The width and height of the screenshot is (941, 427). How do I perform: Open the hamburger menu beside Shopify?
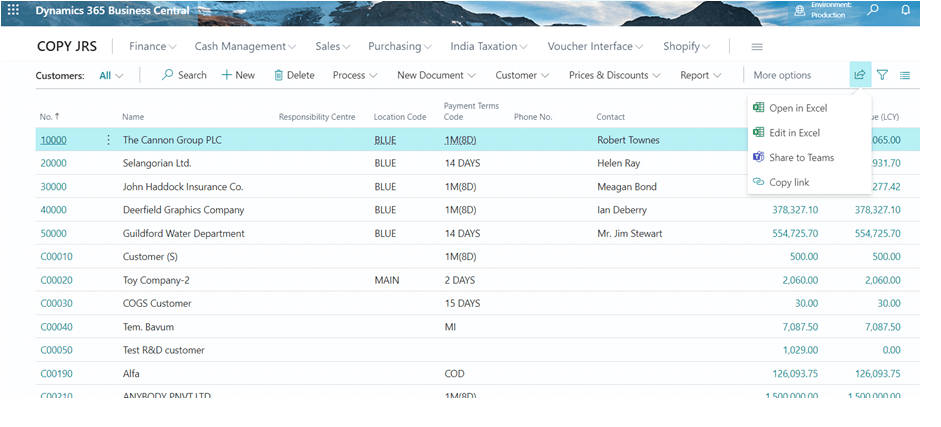[757, 47]
